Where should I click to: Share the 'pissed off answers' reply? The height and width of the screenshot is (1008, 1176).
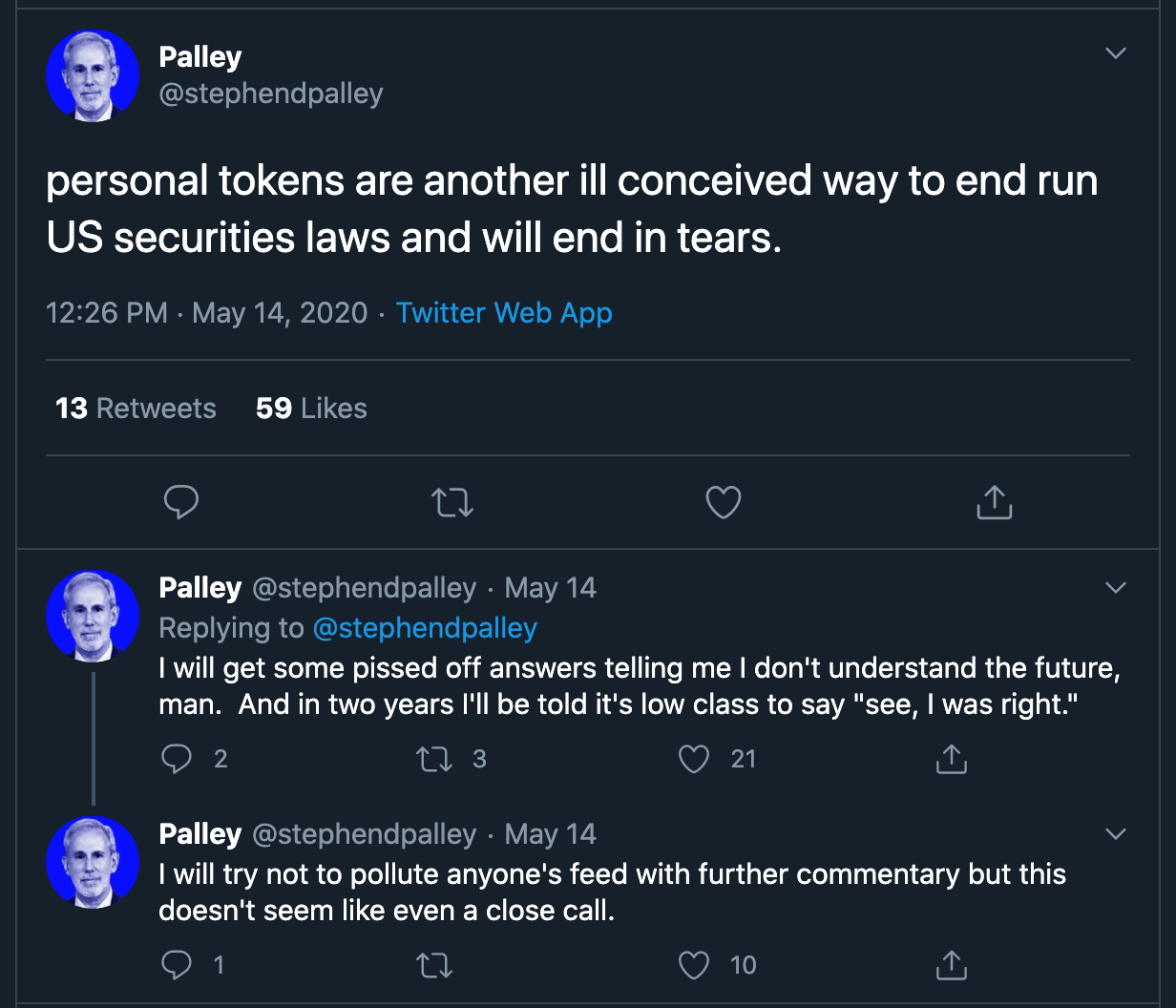click(951, 759)
